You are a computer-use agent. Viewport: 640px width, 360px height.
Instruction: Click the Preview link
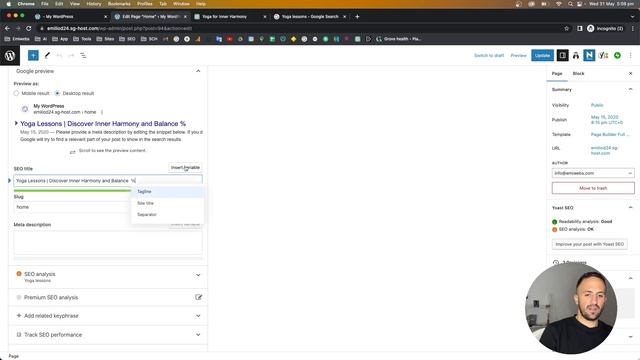[x=518, y=55]
